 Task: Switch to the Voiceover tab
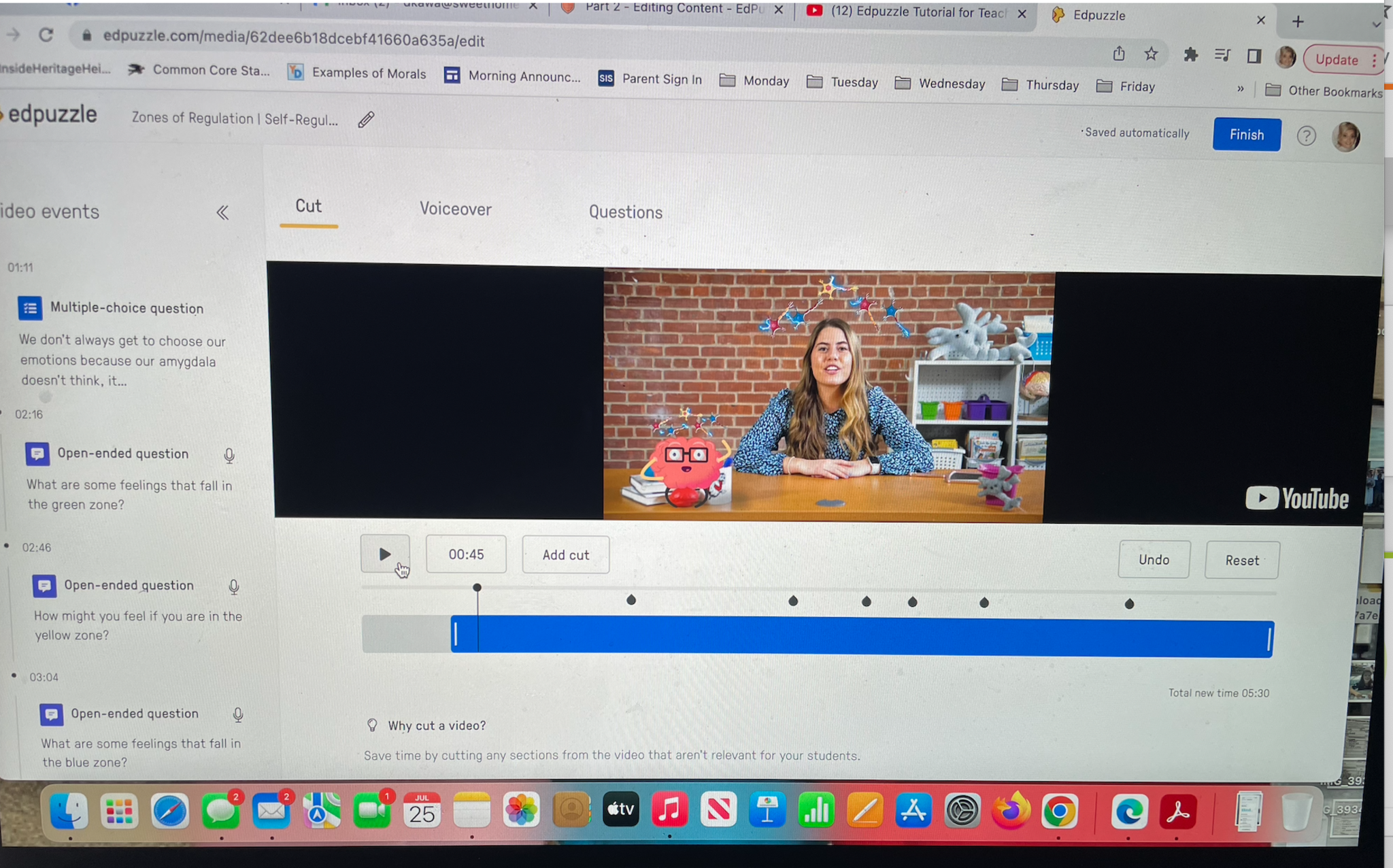(x=455, y=210)
